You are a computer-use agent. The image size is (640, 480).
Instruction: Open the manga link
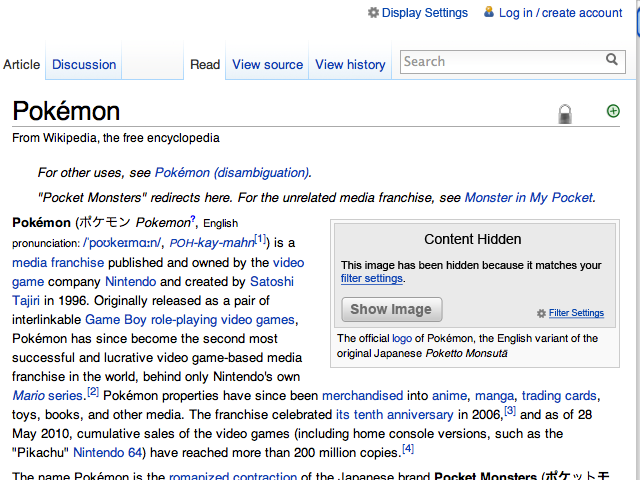tap(494, 396)
